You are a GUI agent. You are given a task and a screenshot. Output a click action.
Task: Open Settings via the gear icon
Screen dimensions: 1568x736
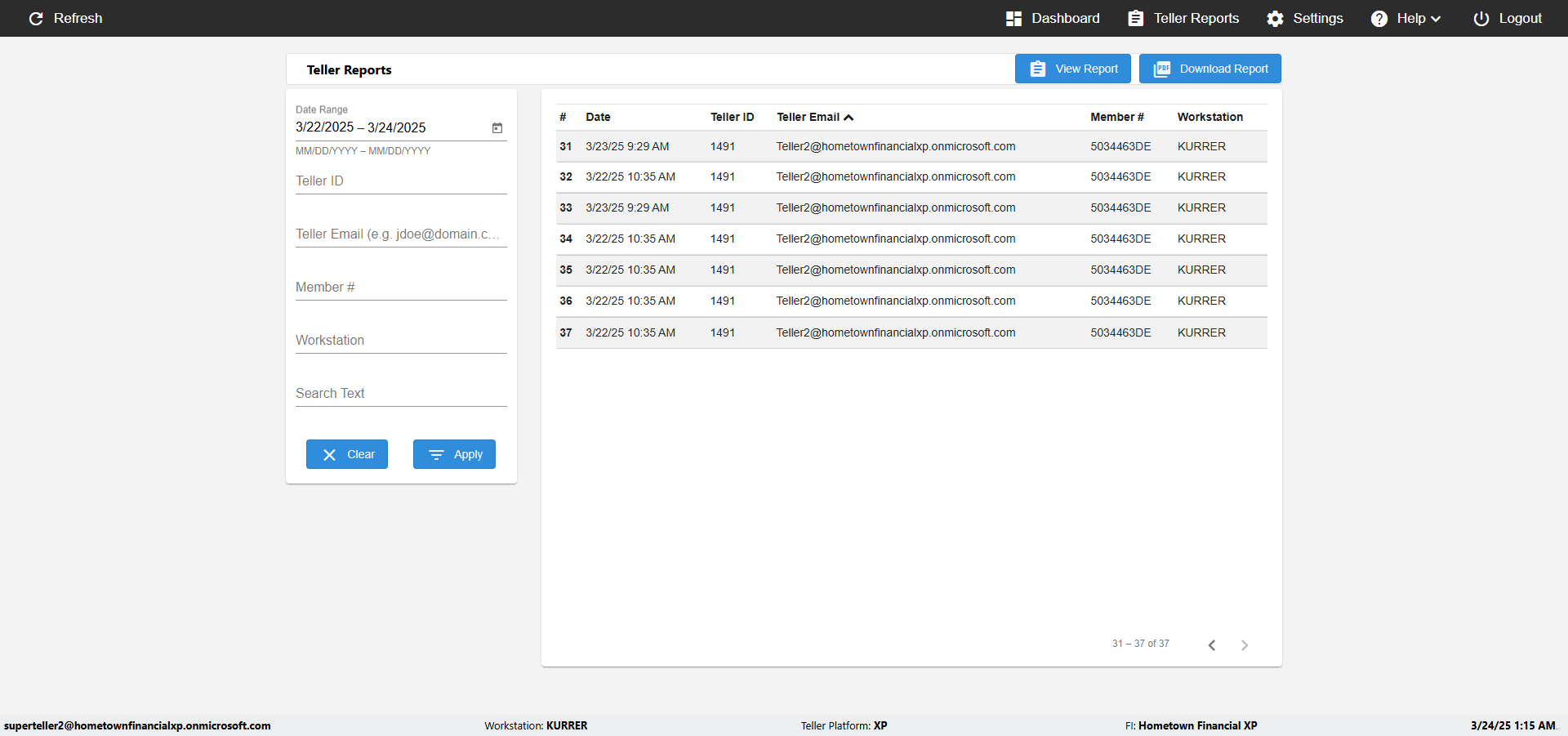click(1275, 18)
